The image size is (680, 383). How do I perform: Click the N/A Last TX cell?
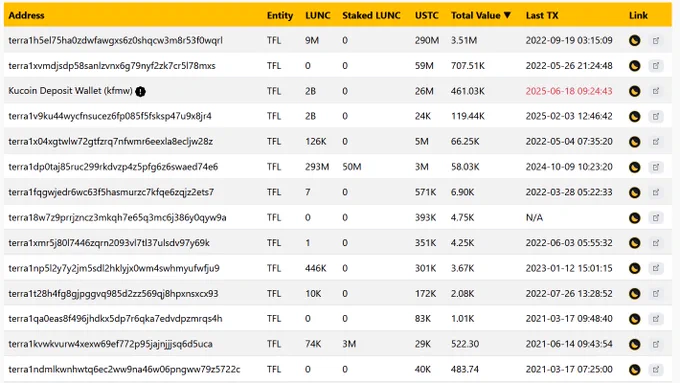tap(534, 218)
